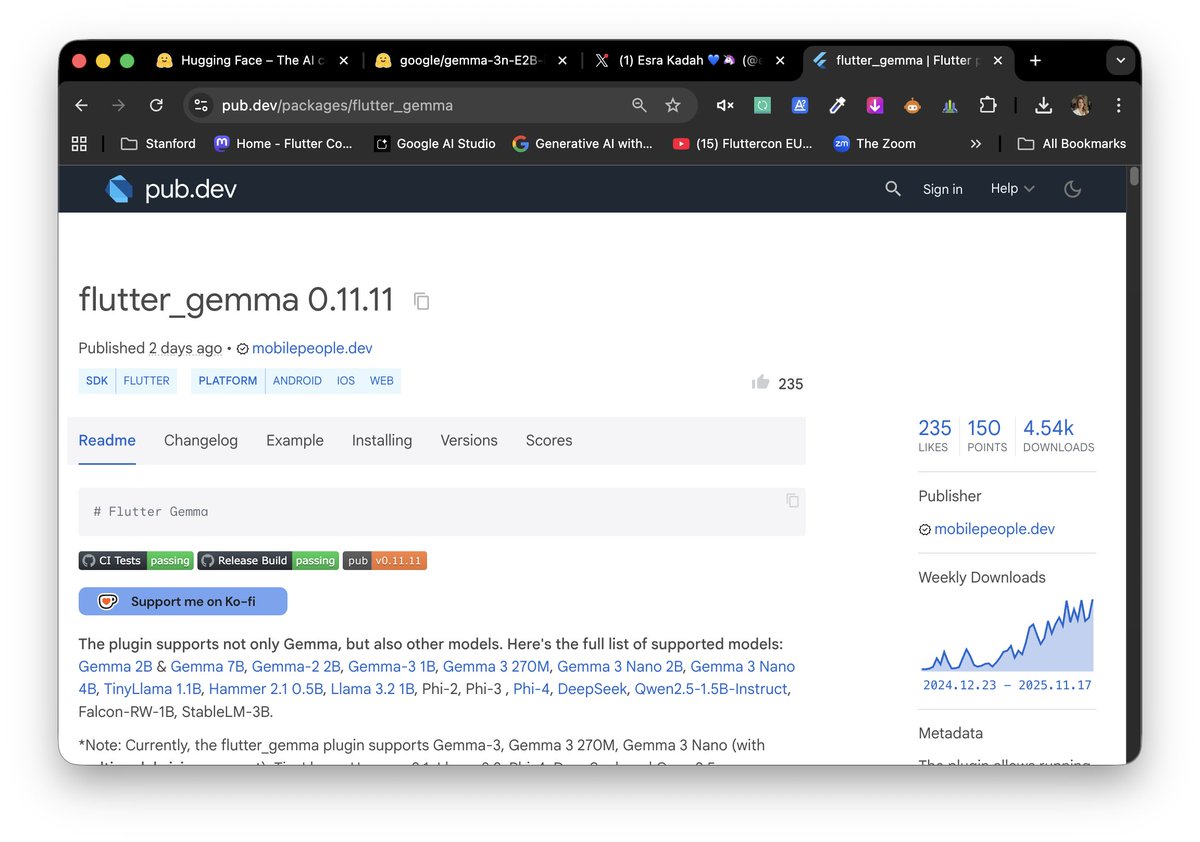Screen dimensions: 1200x842
Task: Click the Support me on Ko-fi button
Action: [182, 601]
